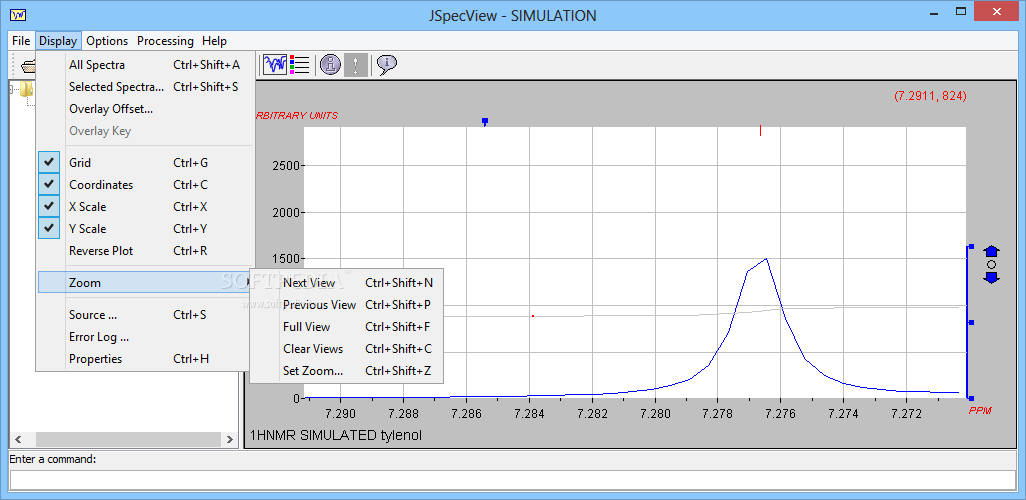Viewport: 1026px width, 500px height.
Task: Click the left arrow of tree scrollbar
Action: pyautogui.click(x=18, y=439)
